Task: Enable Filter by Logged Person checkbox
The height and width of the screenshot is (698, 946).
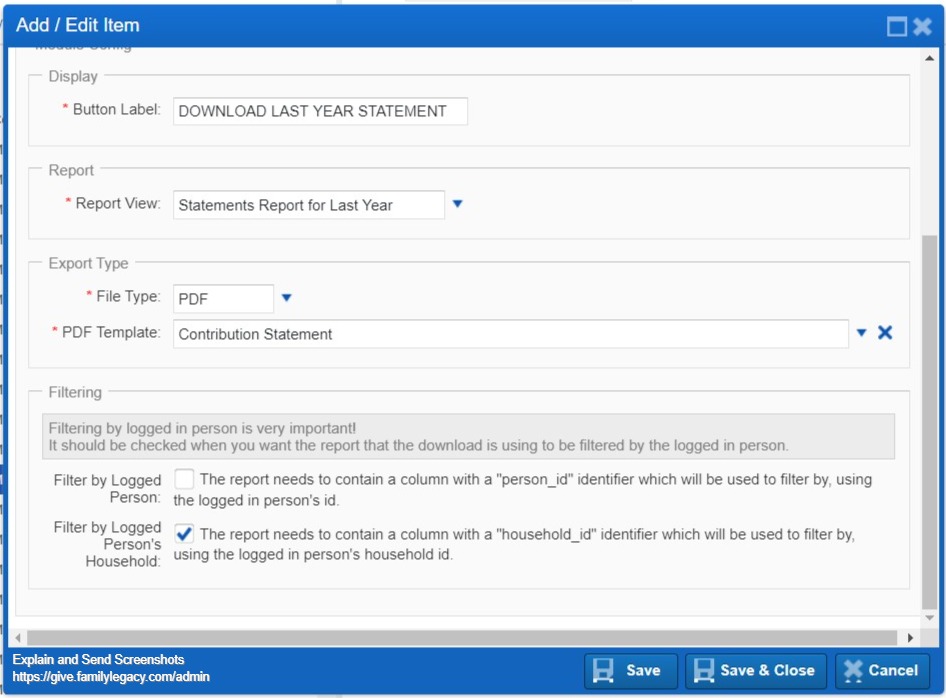Action: pyautogui.click(x=184, y=479)
